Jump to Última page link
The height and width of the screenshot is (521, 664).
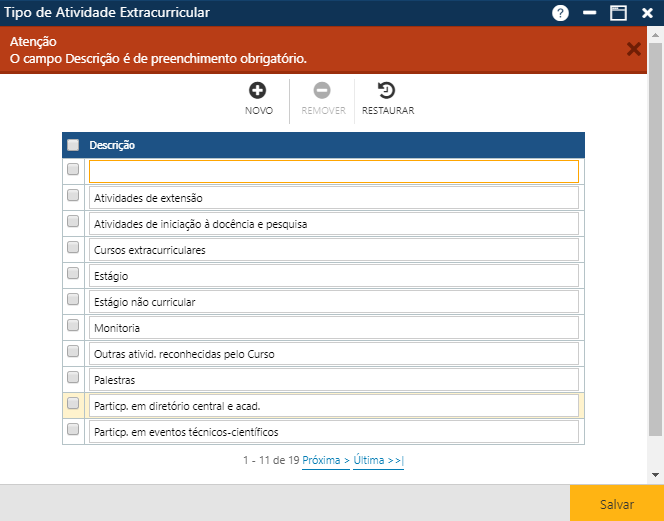click(x=378, y=460)
